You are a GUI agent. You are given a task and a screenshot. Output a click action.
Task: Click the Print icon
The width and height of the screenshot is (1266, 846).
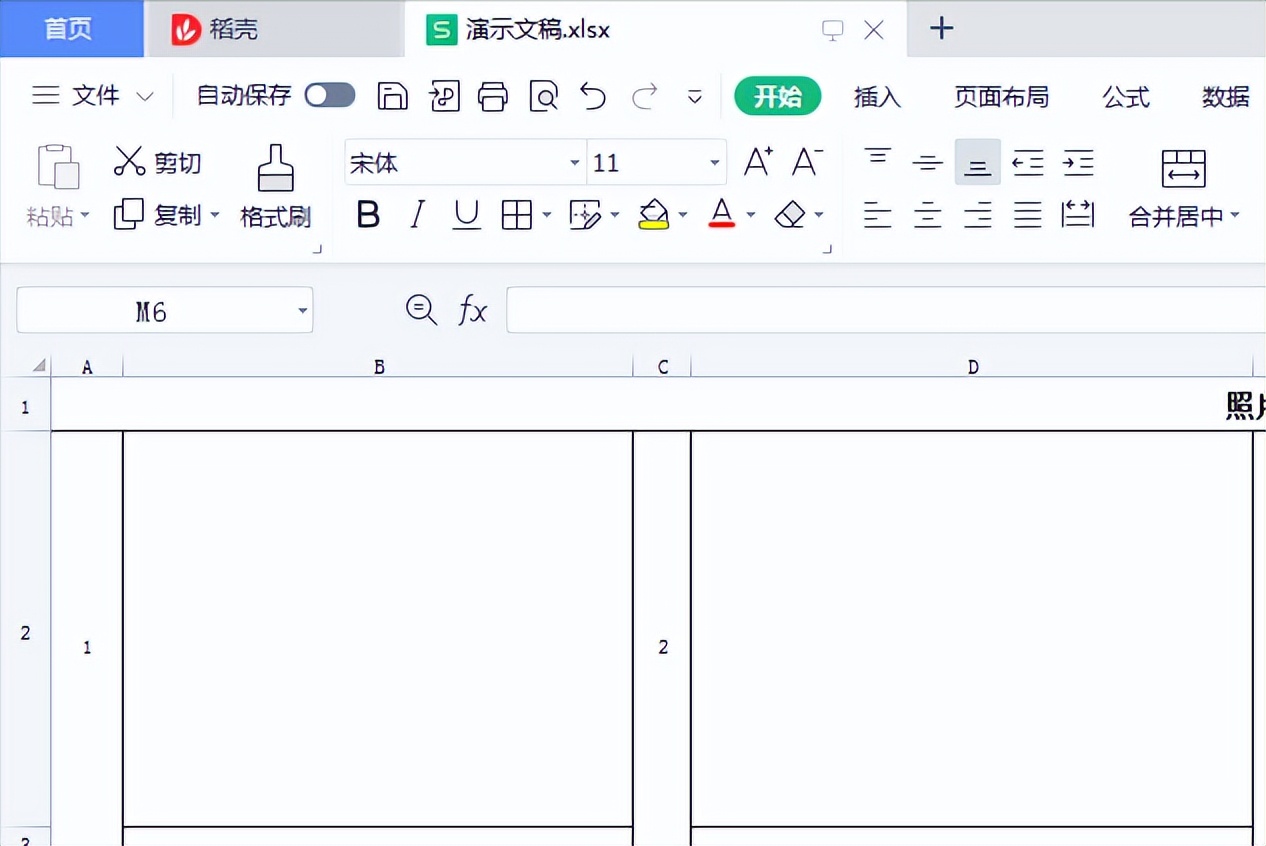point(493,96)
